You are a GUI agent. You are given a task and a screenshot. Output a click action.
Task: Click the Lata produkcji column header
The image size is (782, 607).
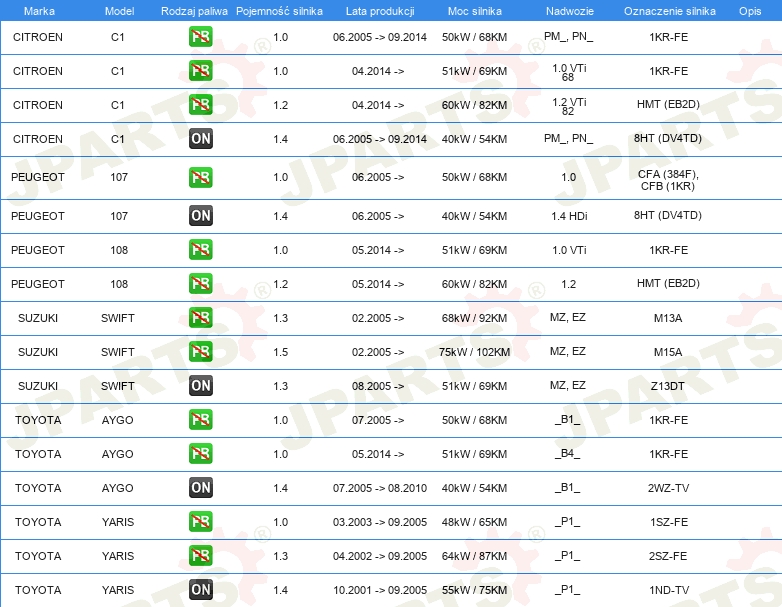(x=380, y=11)
